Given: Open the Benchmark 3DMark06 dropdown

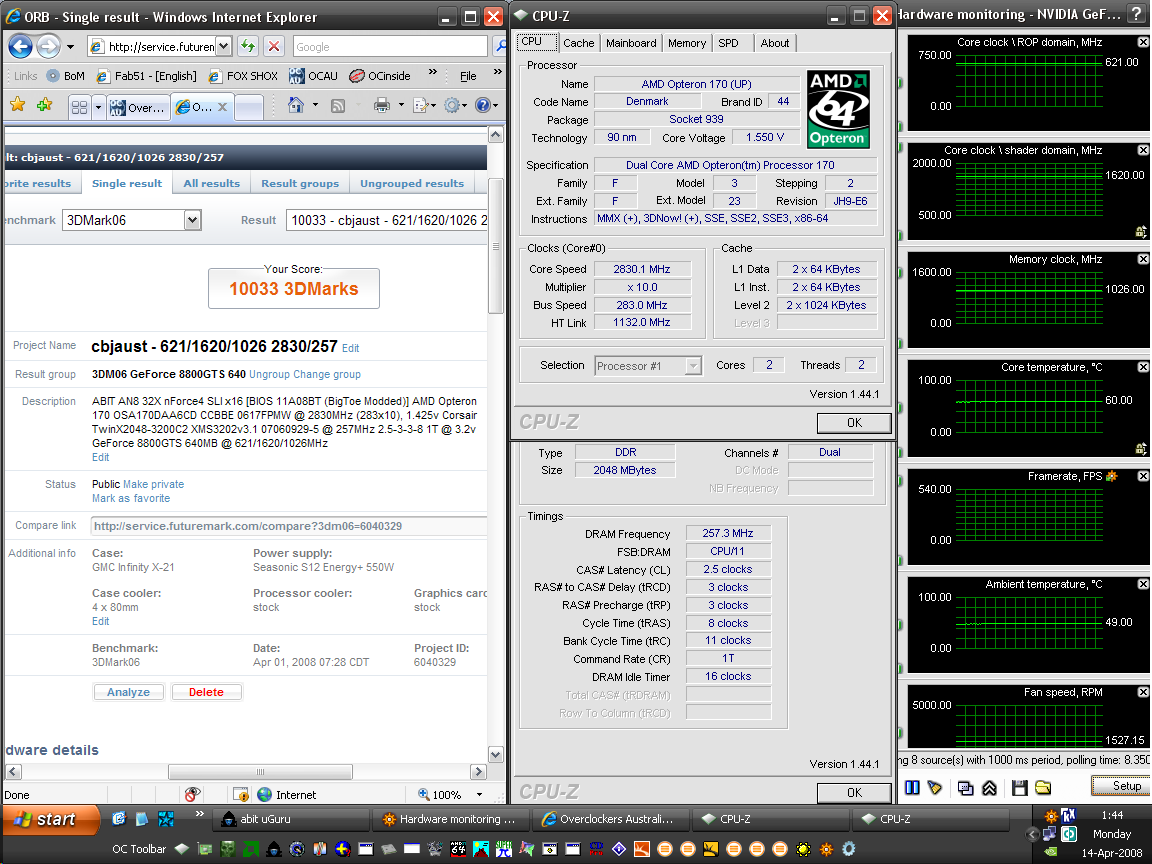Looking at the screenshot, I should point(192,220).
